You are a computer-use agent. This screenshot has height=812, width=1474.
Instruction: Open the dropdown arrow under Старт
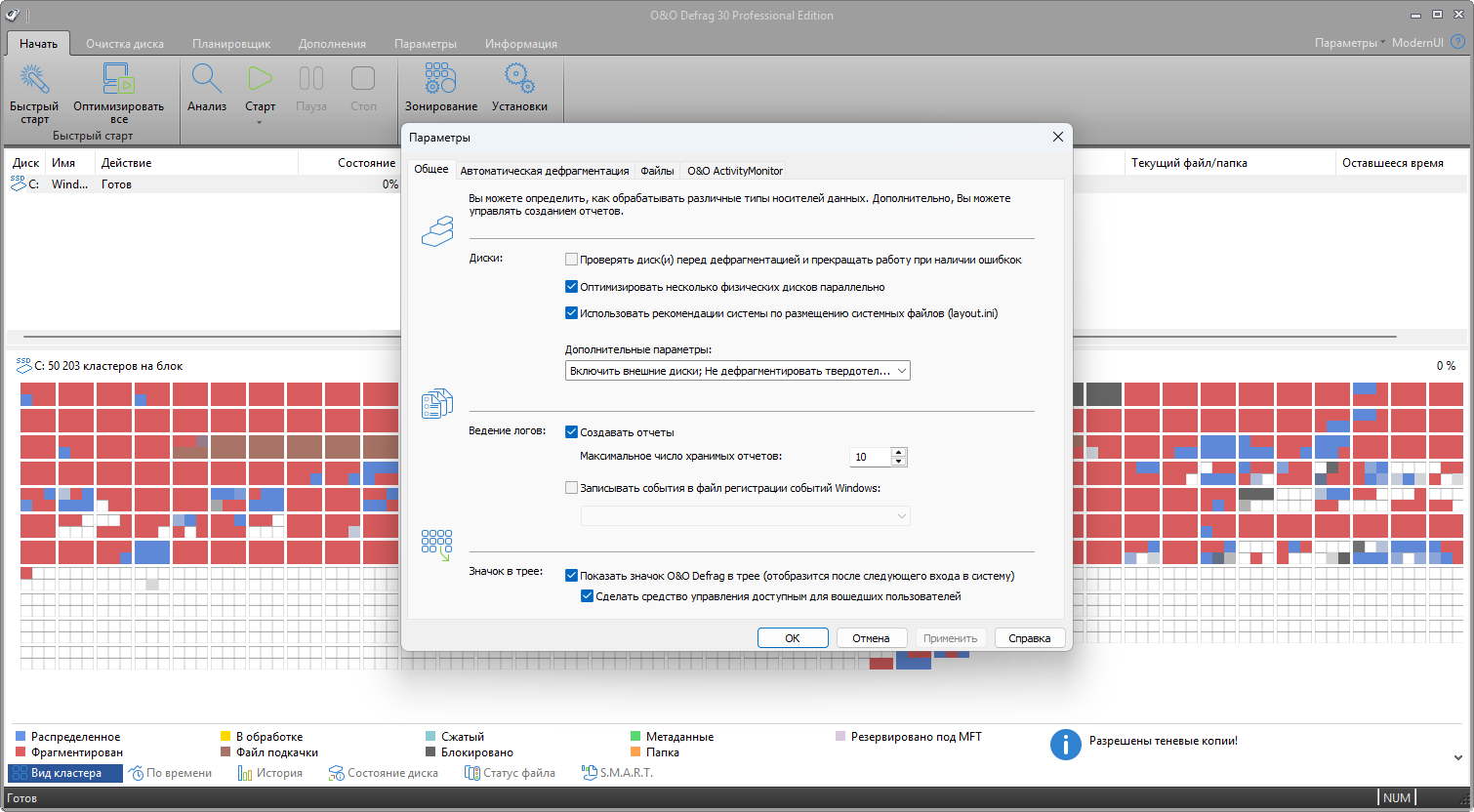tap(260, 122)
